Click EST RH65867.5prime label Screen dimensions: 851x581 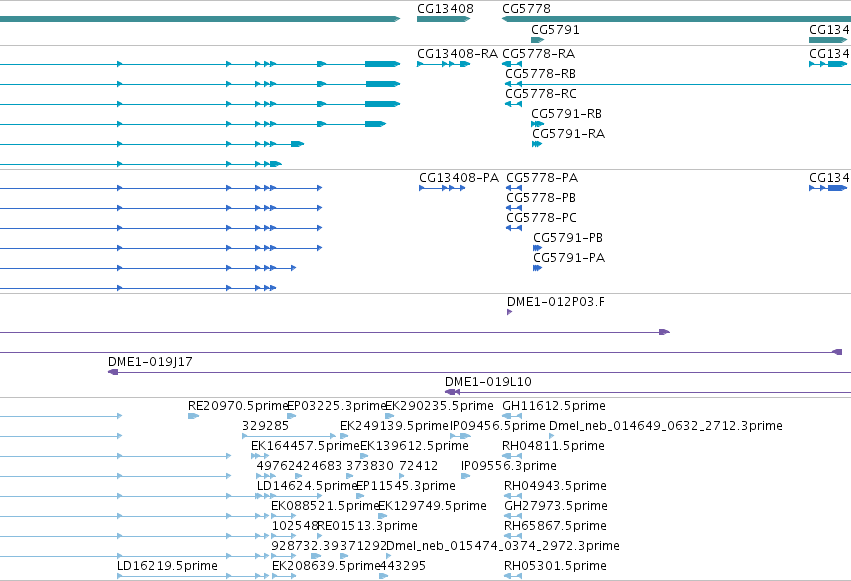[555, 526]
